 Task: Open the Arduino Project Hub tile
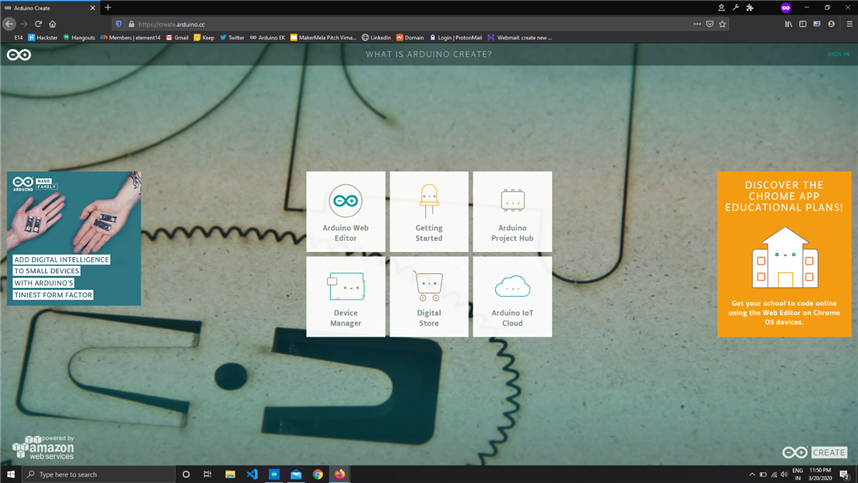click(512, 212)
